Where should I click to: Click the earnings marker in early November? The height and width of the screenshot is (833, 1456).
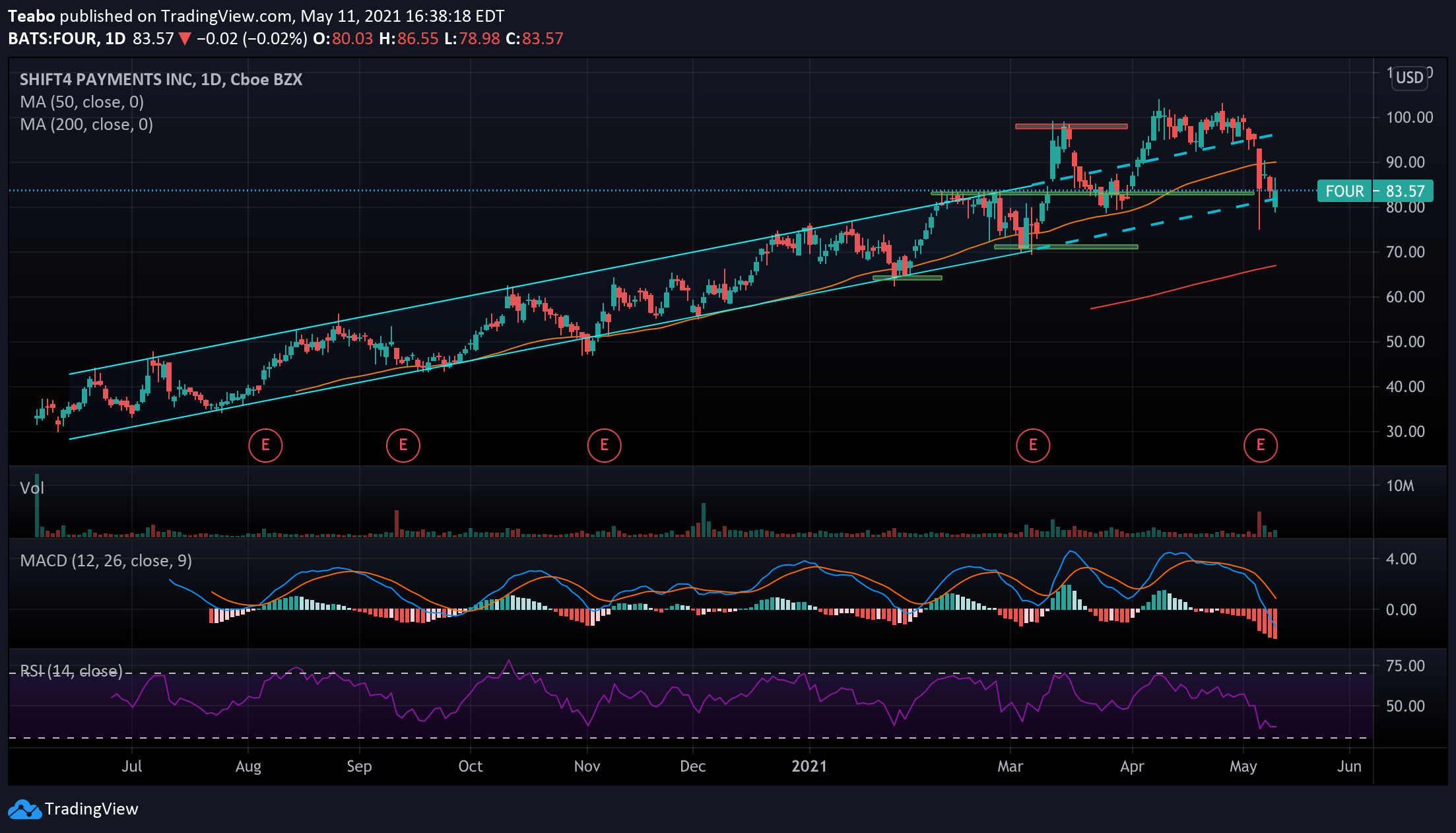click(604, 445)
